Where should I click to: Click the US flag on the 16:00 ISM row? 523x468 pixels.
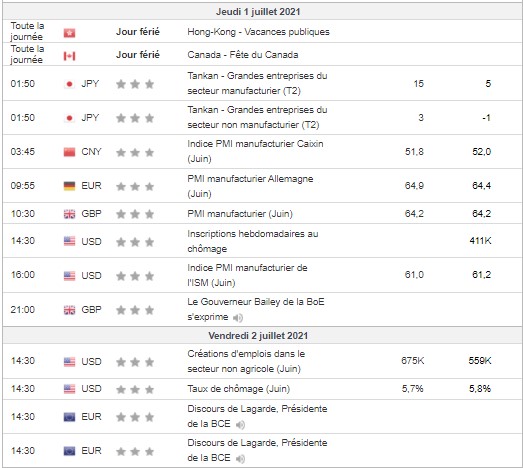[x=69, y=276]
